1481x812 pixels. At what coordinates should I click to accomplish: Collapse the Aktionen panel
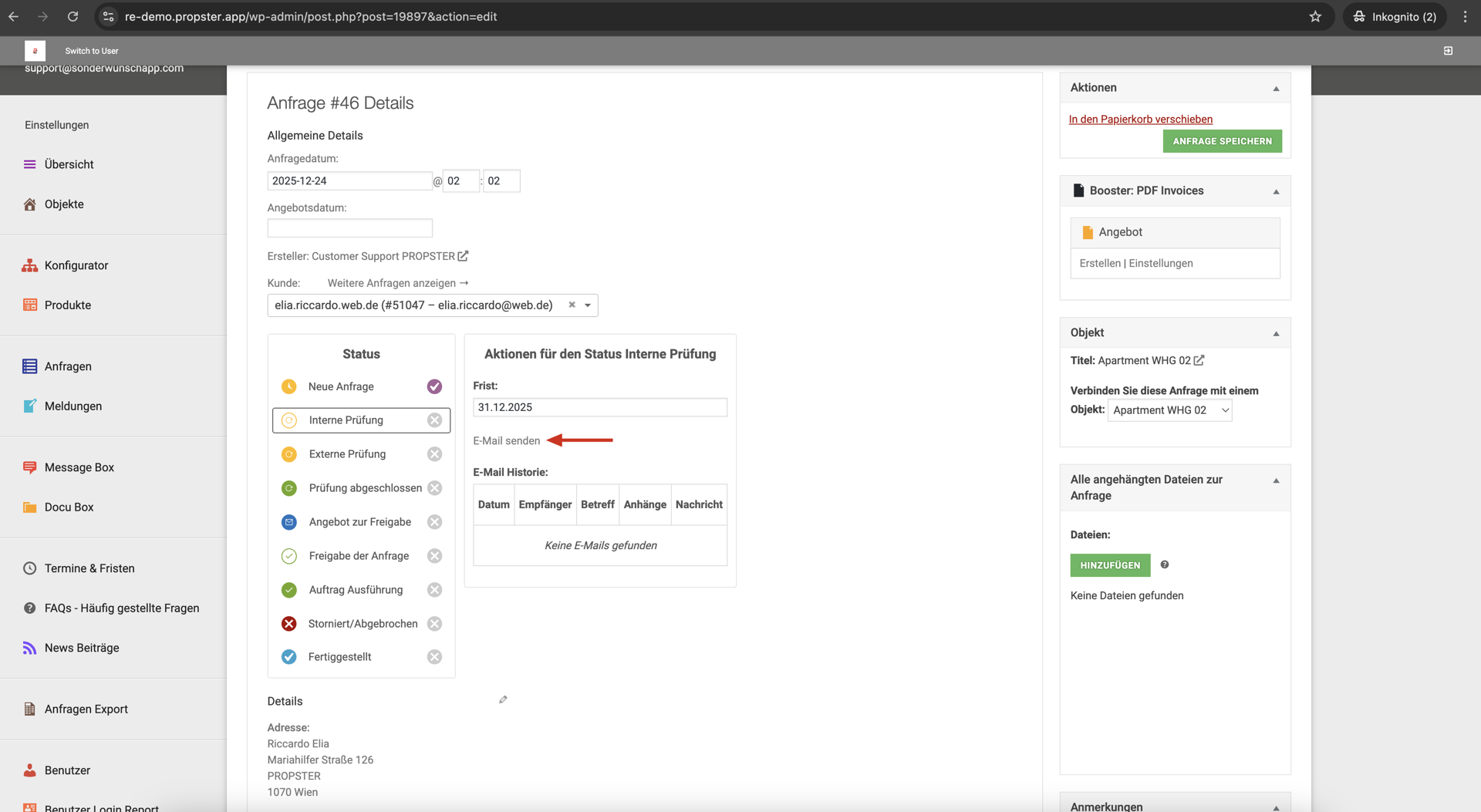click(x=1276, y=88)
